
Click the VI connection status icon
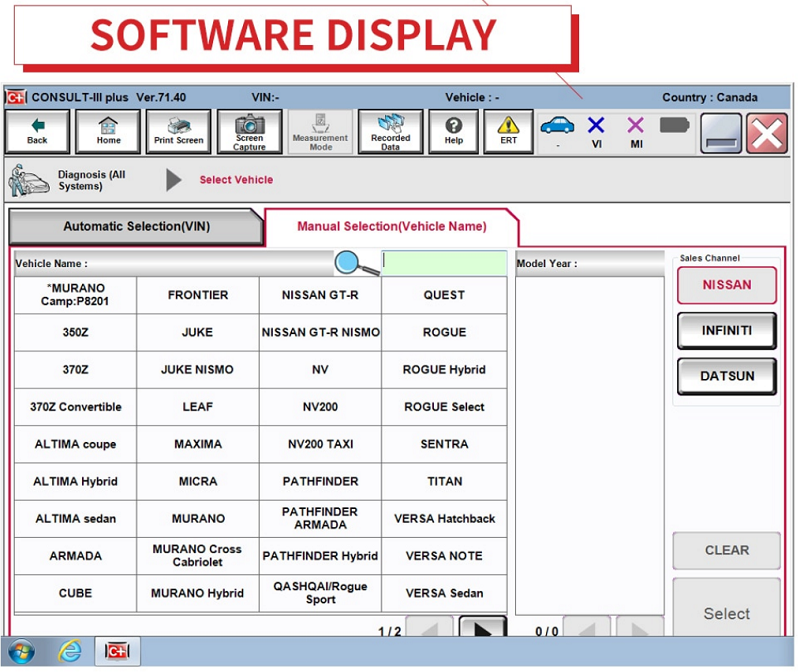596,126
